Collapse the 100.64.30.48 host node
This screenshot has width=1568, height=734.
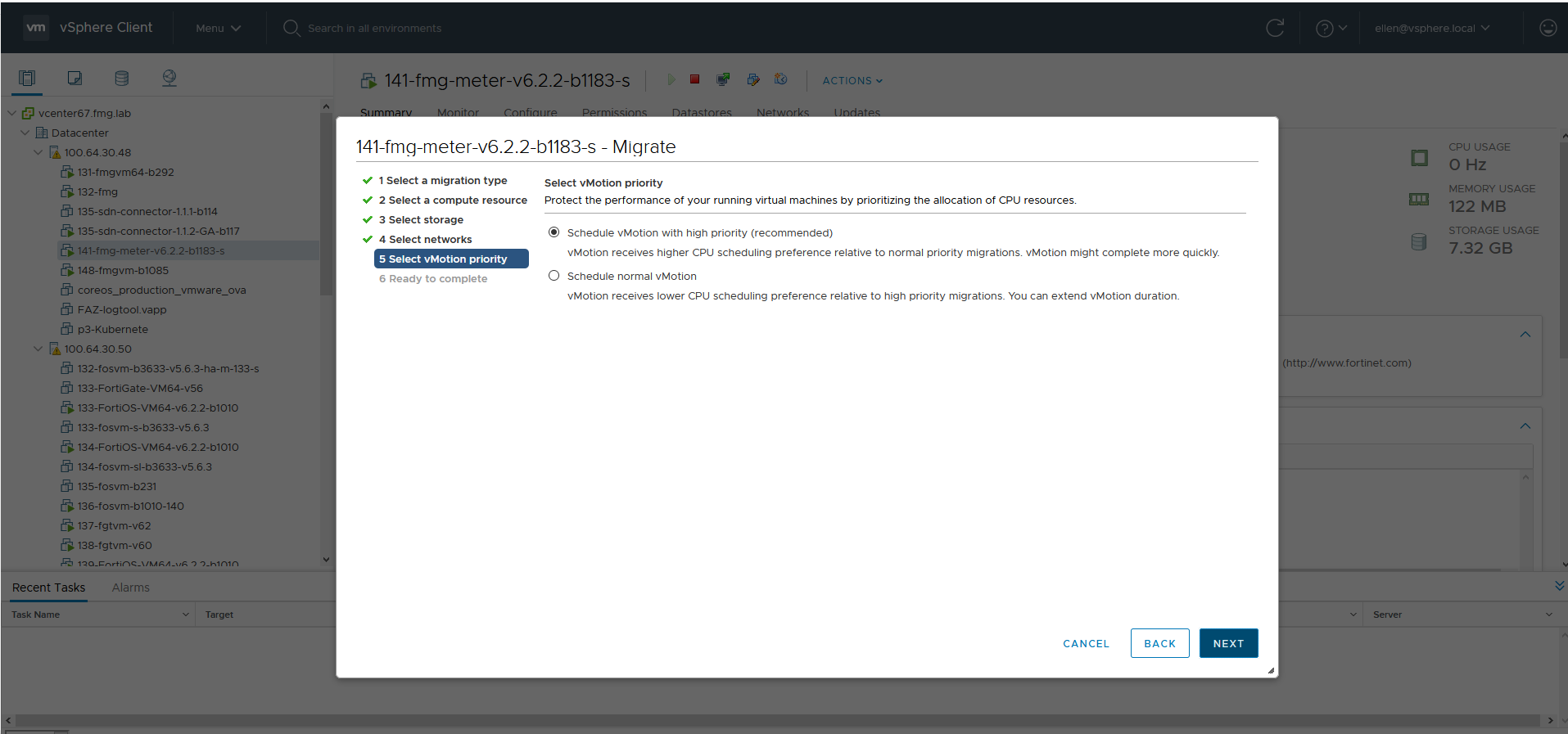(38, 152)
